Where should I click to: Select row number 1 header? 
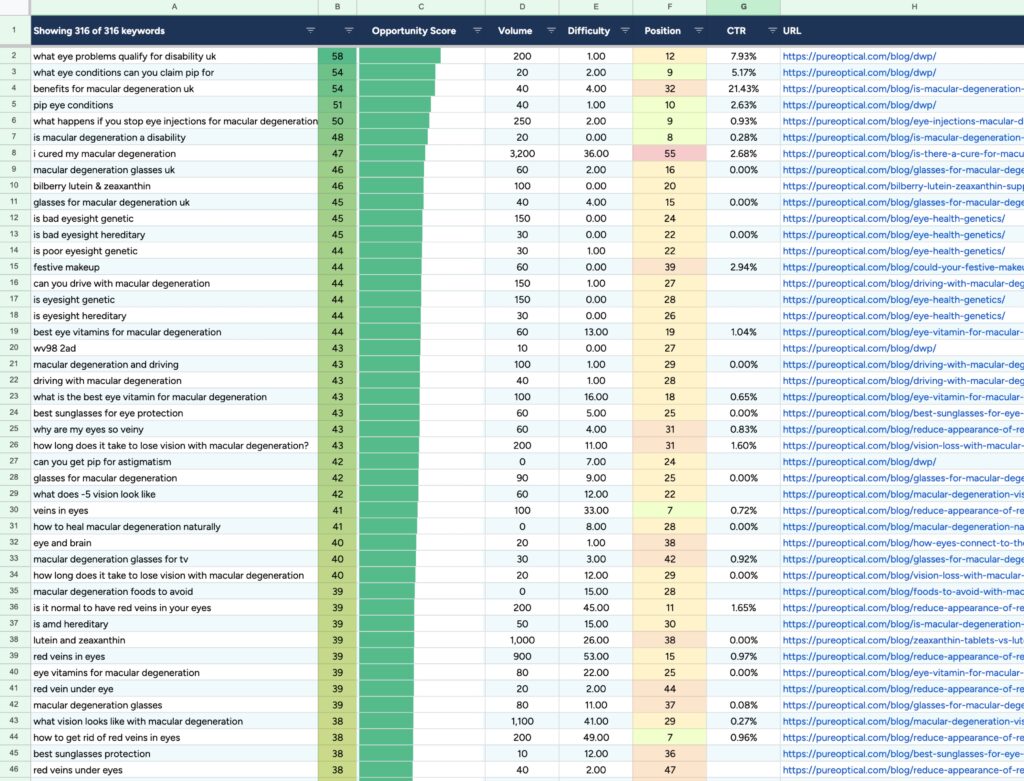tap(14, 30)
